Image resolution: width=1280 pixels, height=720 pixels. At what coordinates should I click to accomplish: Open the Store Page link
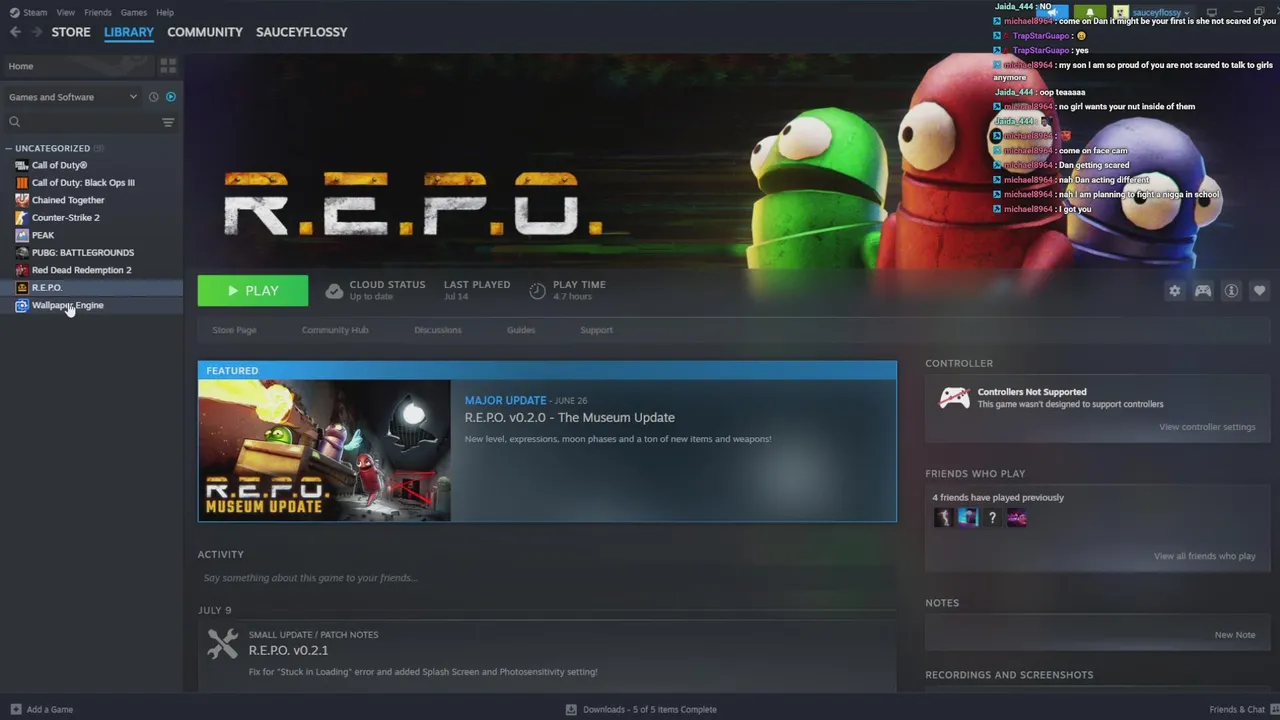234,330
